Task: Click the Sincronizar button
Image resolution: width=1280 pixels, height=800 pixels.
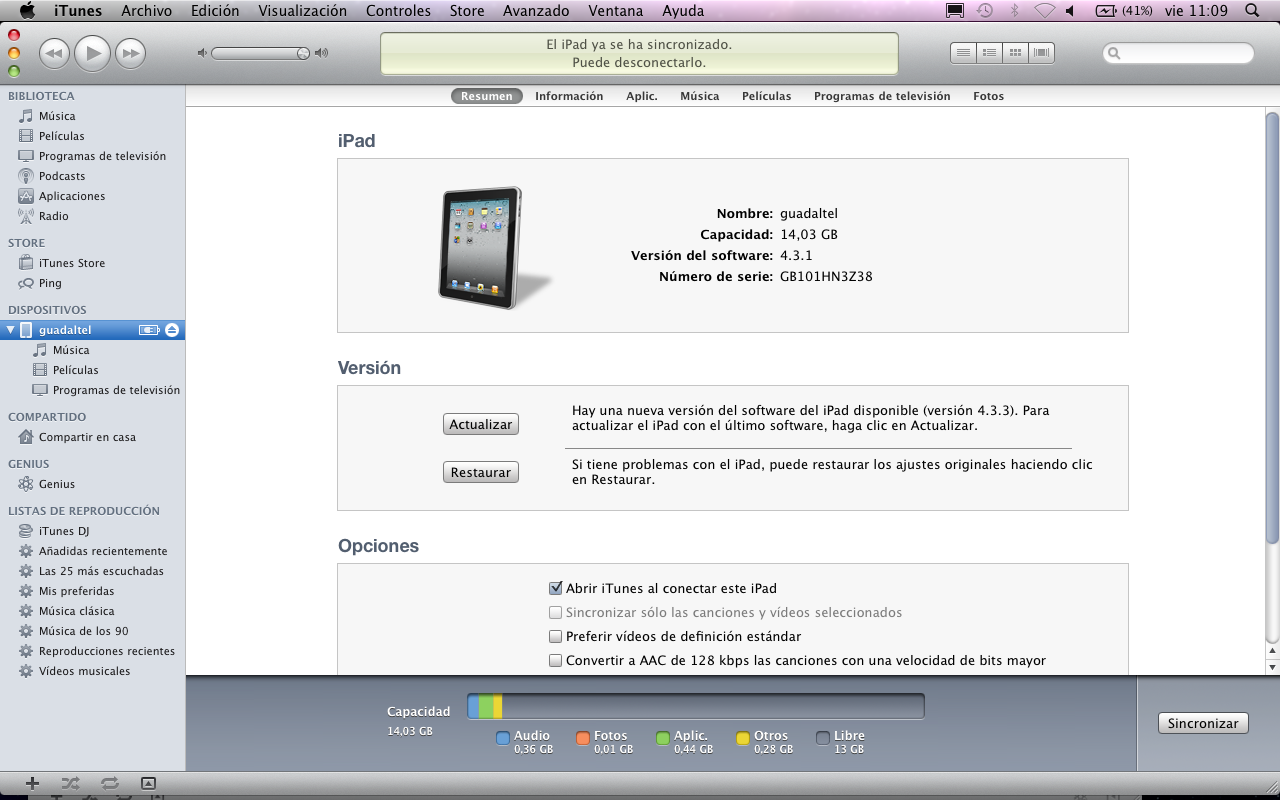Action: (1203, 723)
